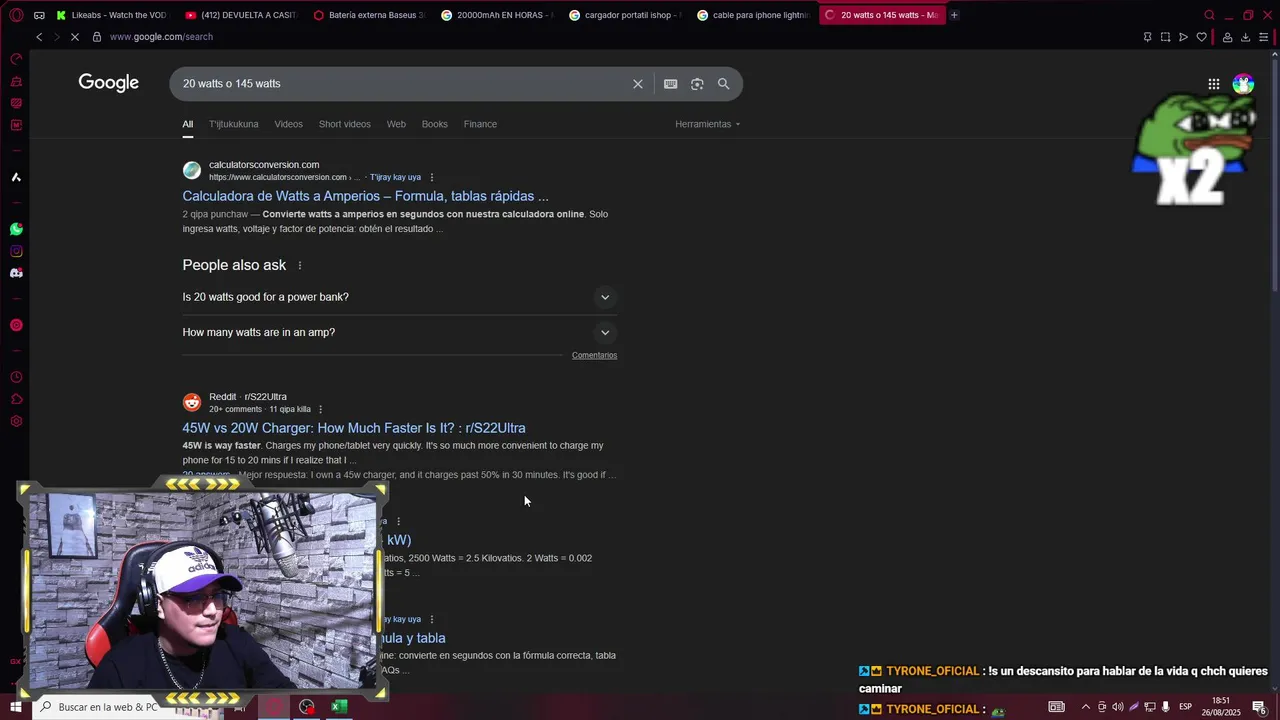Open the Windows notification center
This screenshot has height=720, width=1280.
1259,707
